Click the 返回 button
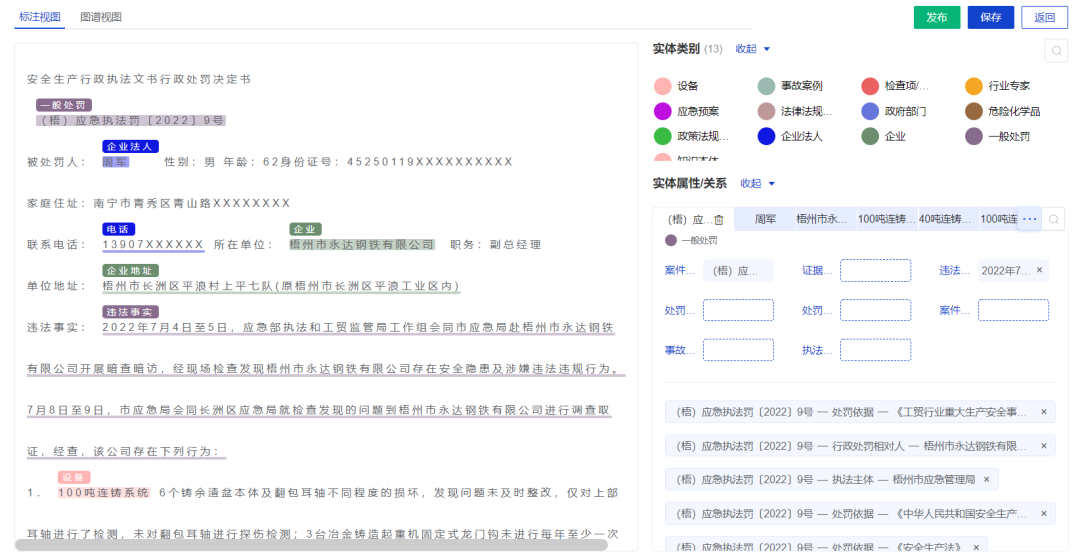The image size is (1080, 560). [x=1044, y=17]
